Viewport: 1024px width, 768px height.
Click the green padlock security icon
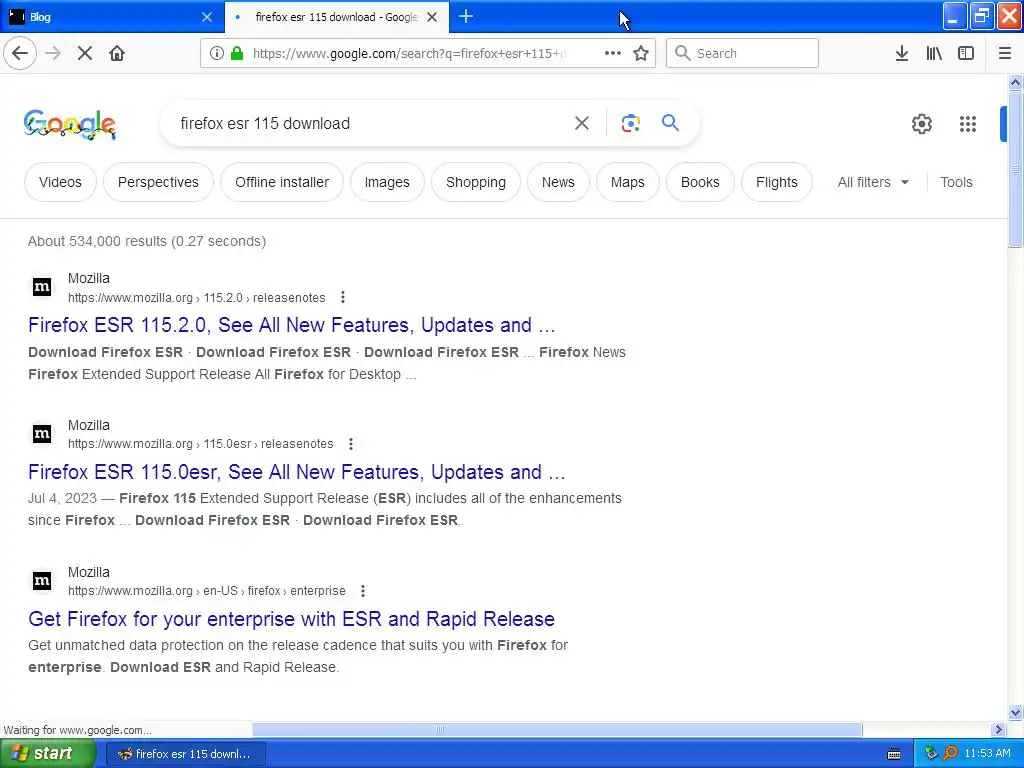point(237,53)
